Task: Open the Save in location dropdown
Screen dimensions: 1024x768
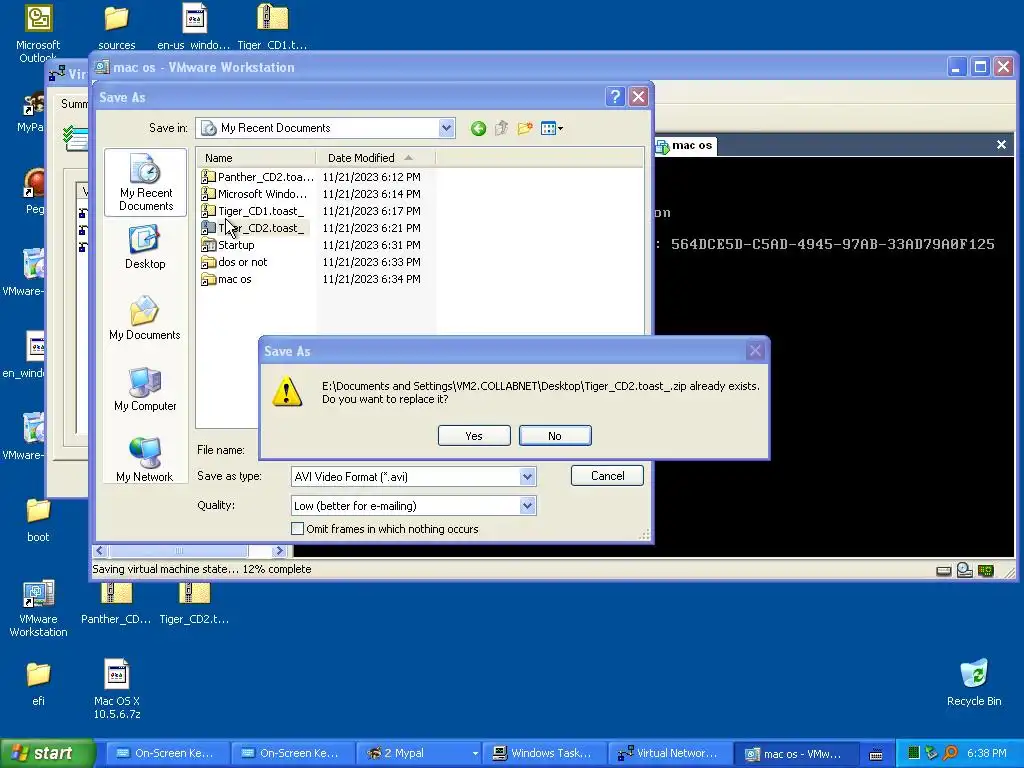Action: coord(446,128)
